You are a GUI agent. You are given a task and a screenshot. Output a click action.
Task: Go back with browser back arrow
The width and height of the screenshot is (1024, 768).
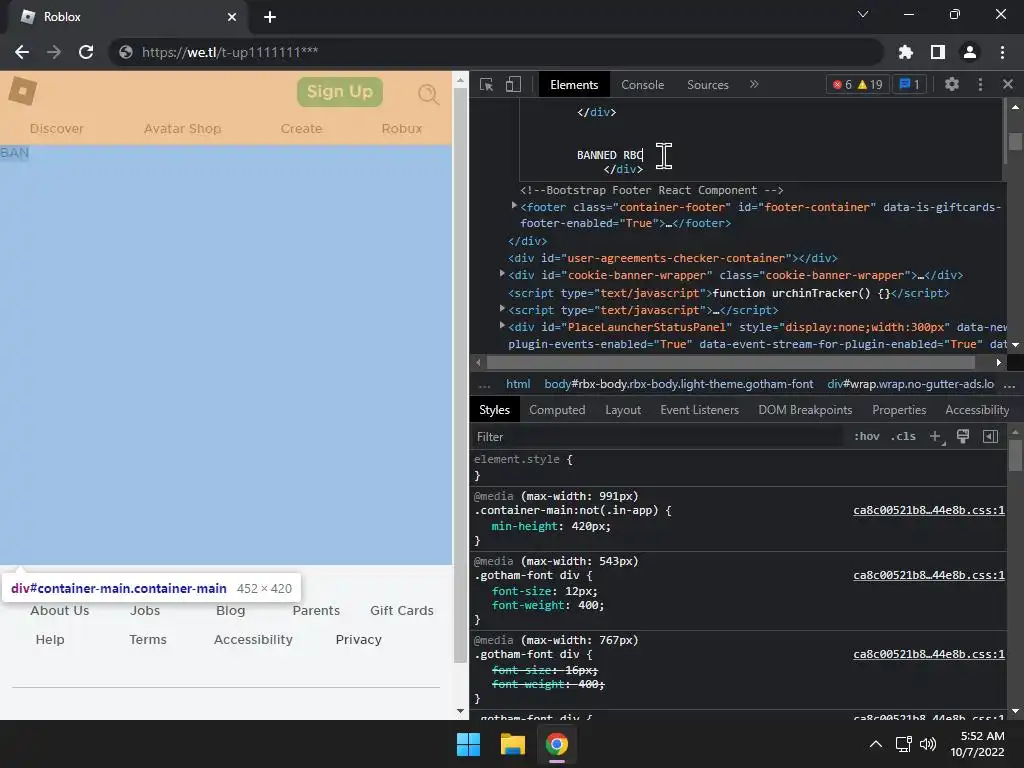22,52
